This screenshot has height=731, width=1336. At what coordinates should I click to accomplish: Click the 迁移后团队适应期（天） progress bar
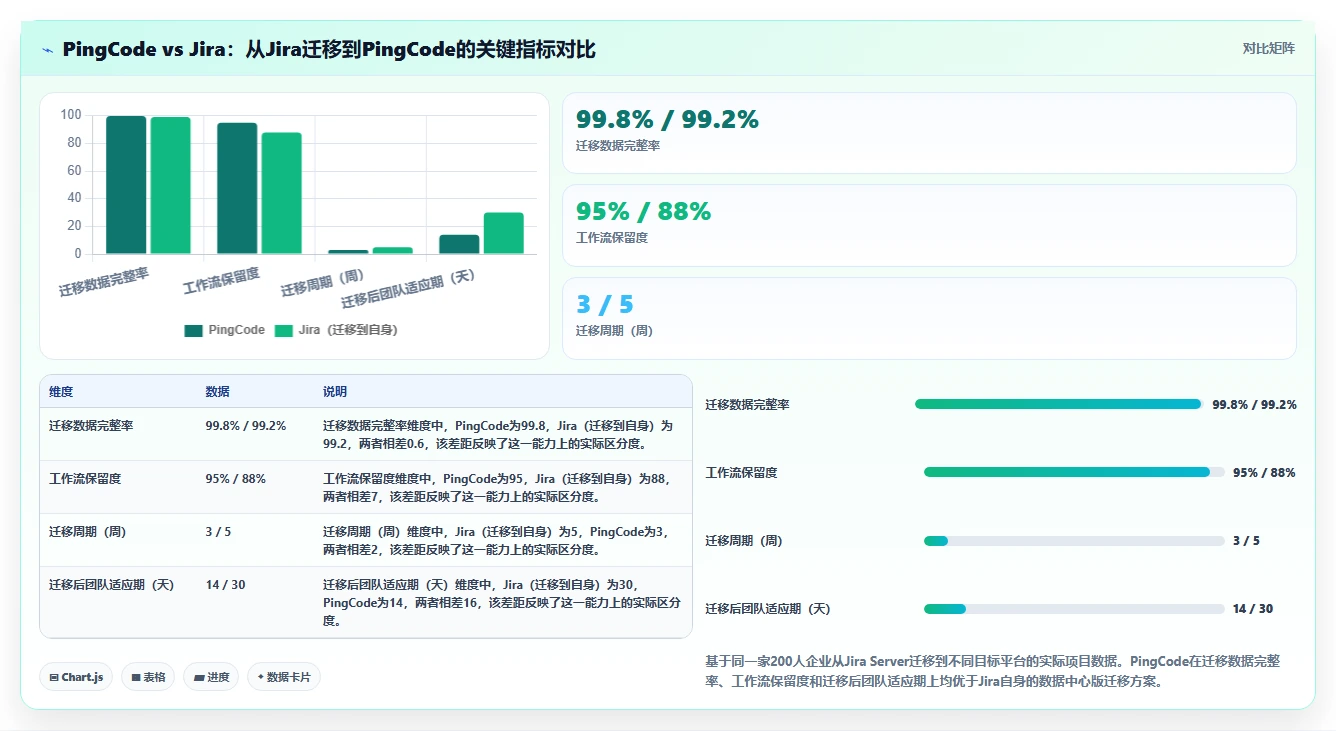tap(1074, 609)
